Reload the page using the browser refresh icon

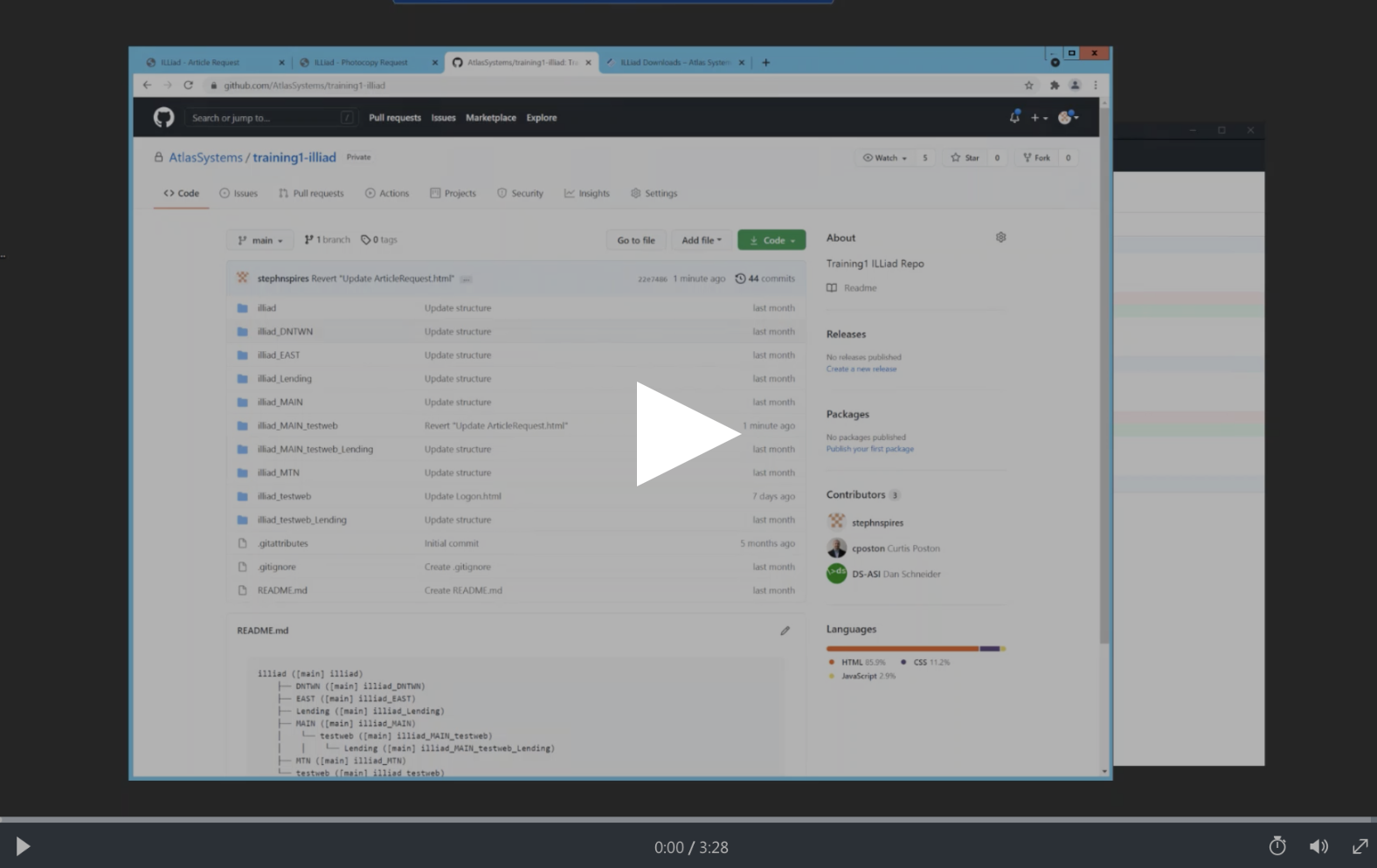pos(188,86)
